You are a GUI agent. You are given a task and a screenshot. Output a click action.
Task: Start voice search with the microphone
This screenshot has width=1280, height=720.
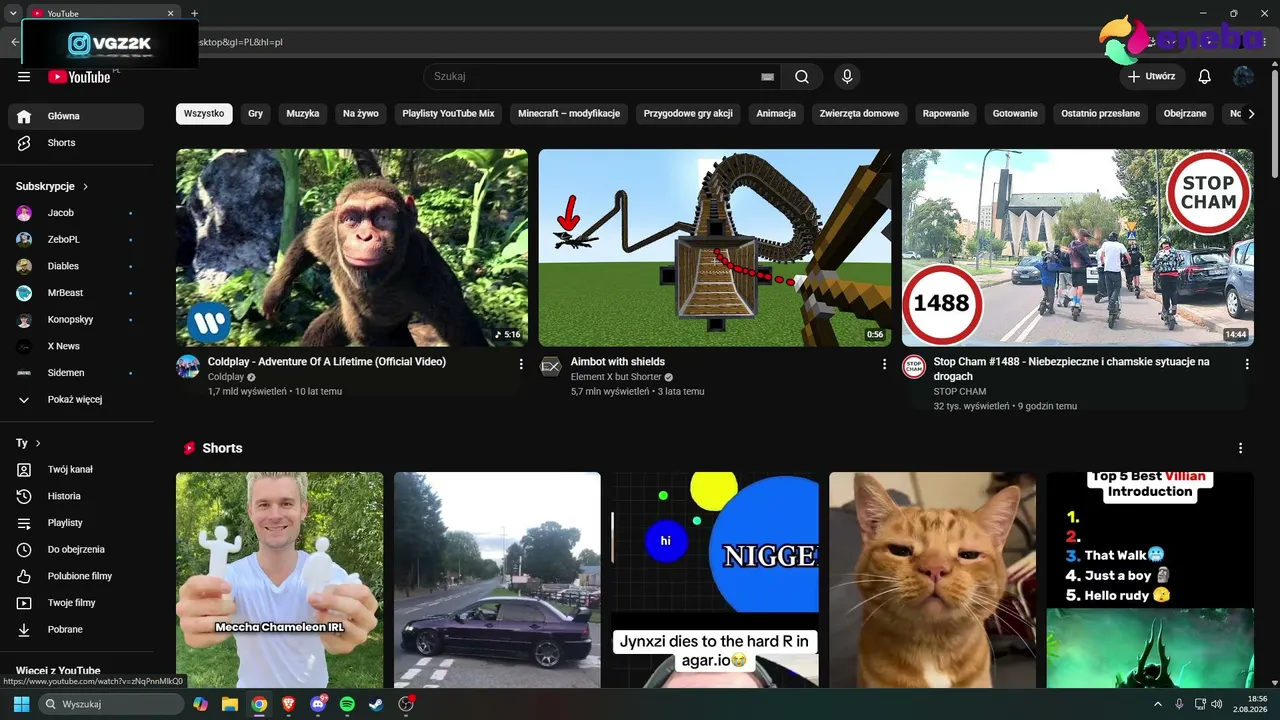pyautogui.click(x=847, y=77)
